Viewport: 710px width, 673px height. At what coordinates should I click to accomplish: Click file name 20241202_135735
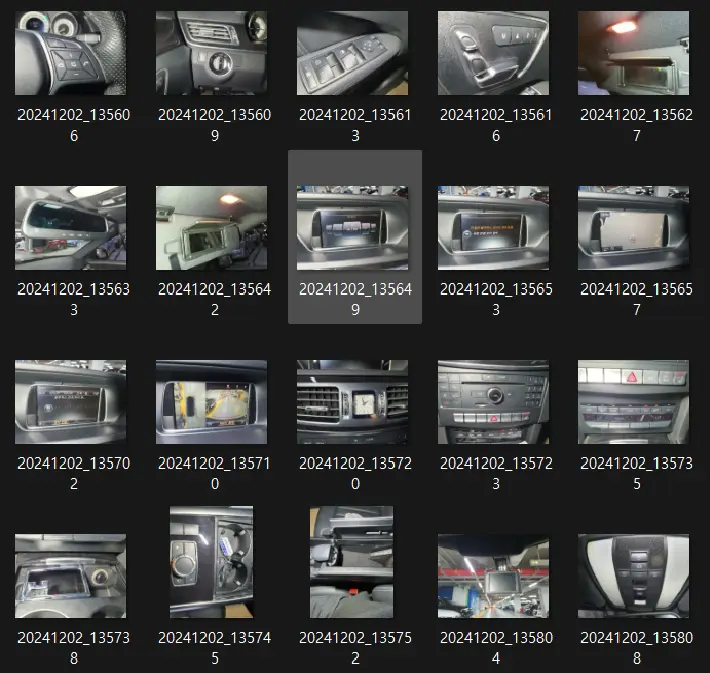[x=637, y=474]
